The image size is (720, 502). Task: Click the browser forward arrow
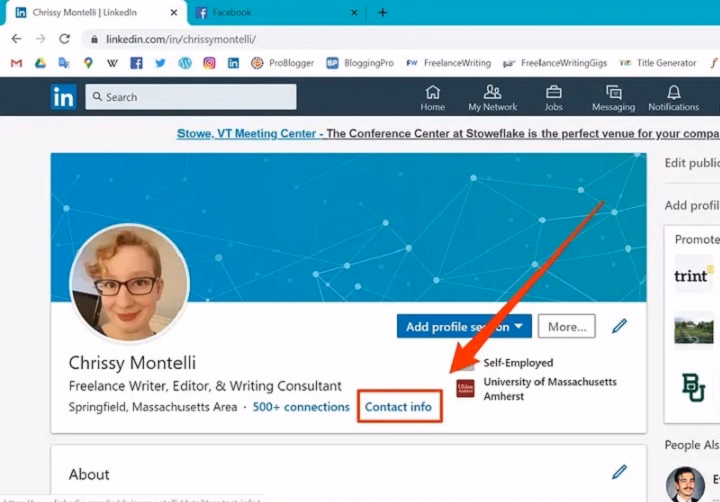pyautogui.click(x=40, y=39)
